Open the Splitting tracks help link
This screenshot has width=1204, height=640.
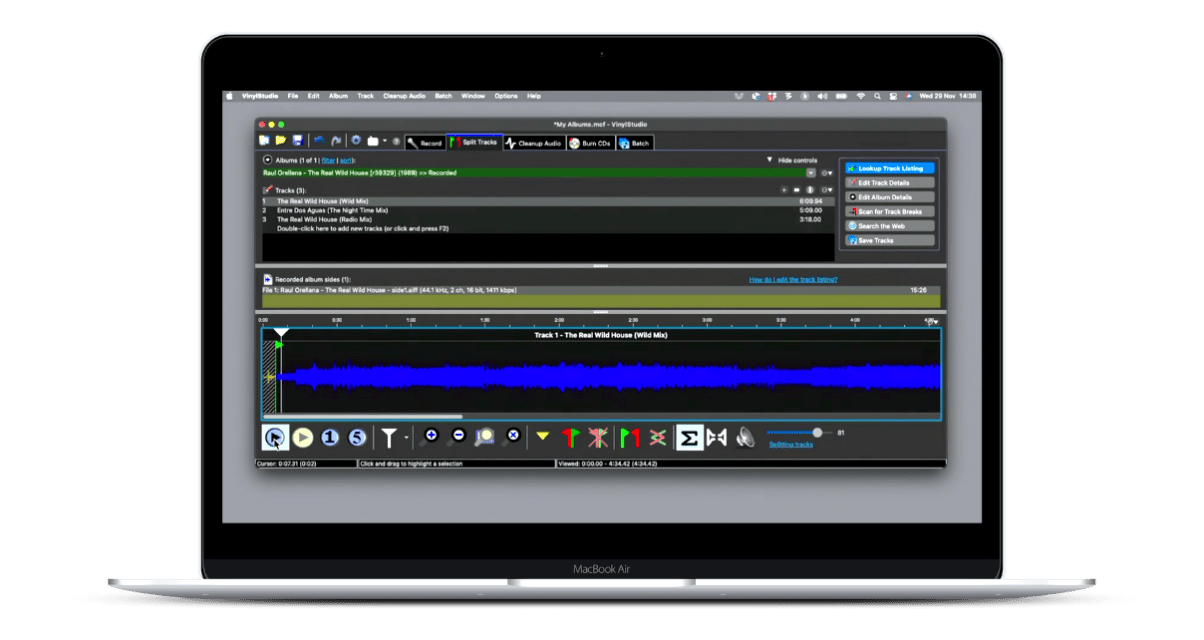790,444
